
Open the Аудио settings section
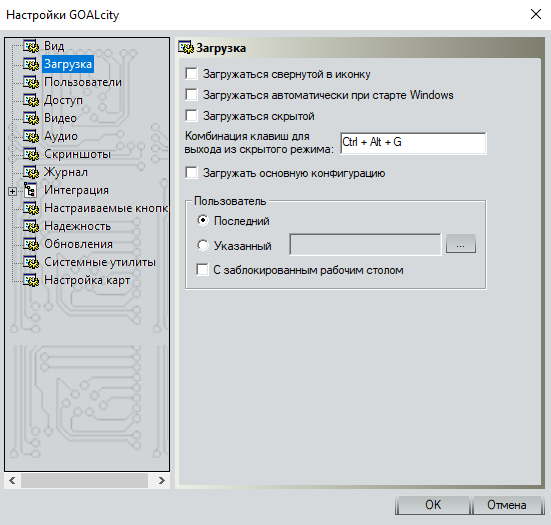pos(61,136)
